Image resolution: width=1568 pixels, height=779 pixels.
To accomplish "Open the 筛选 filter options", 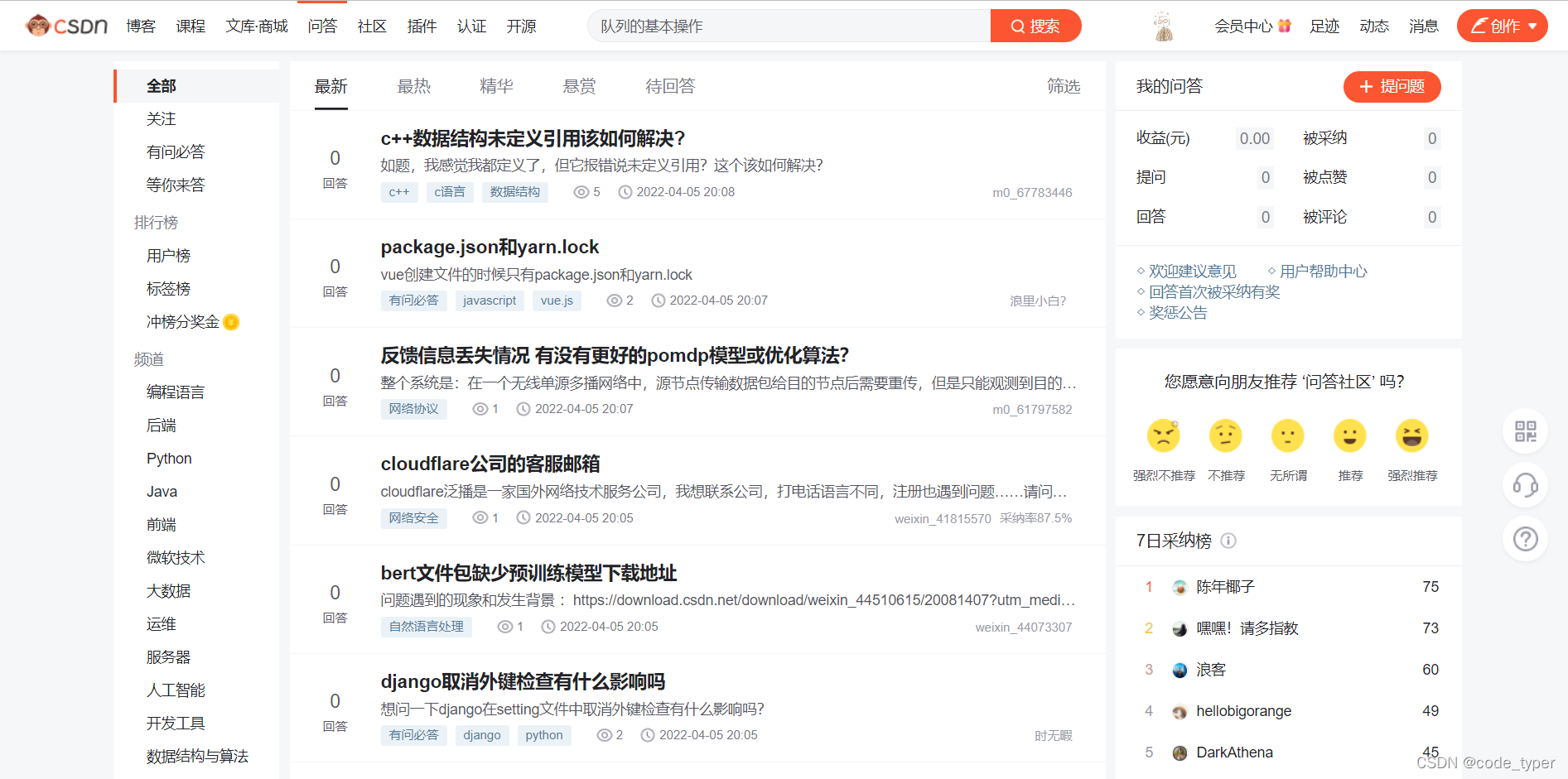I will (x=1063, y=86).
